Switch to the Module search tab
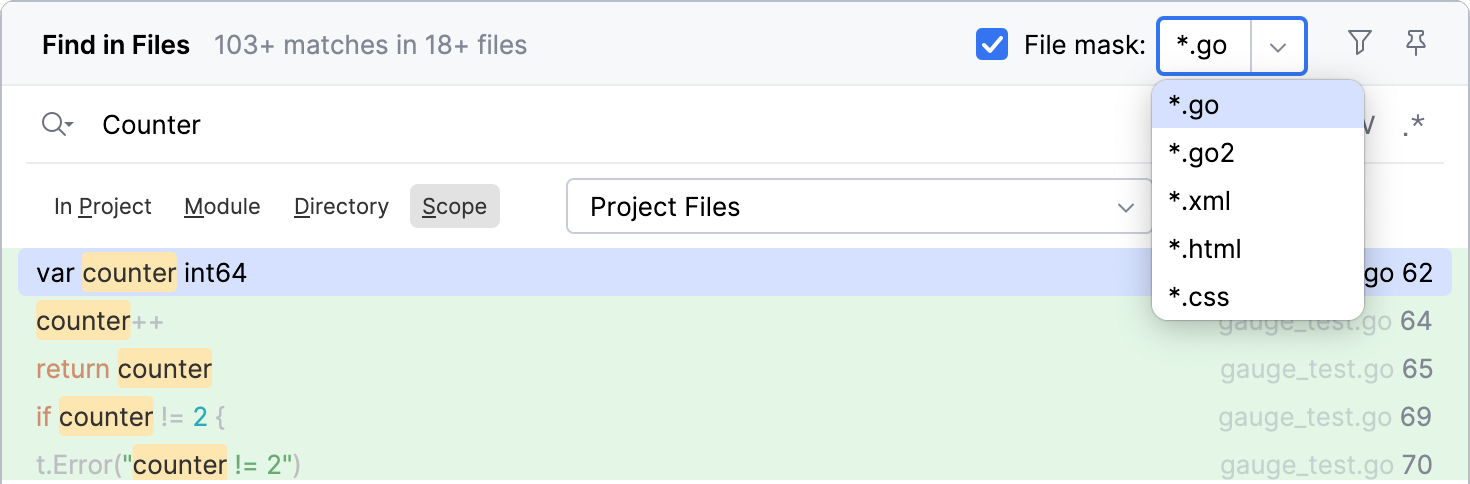This screenshot has height=484, width=1470. tap(222, 207)
